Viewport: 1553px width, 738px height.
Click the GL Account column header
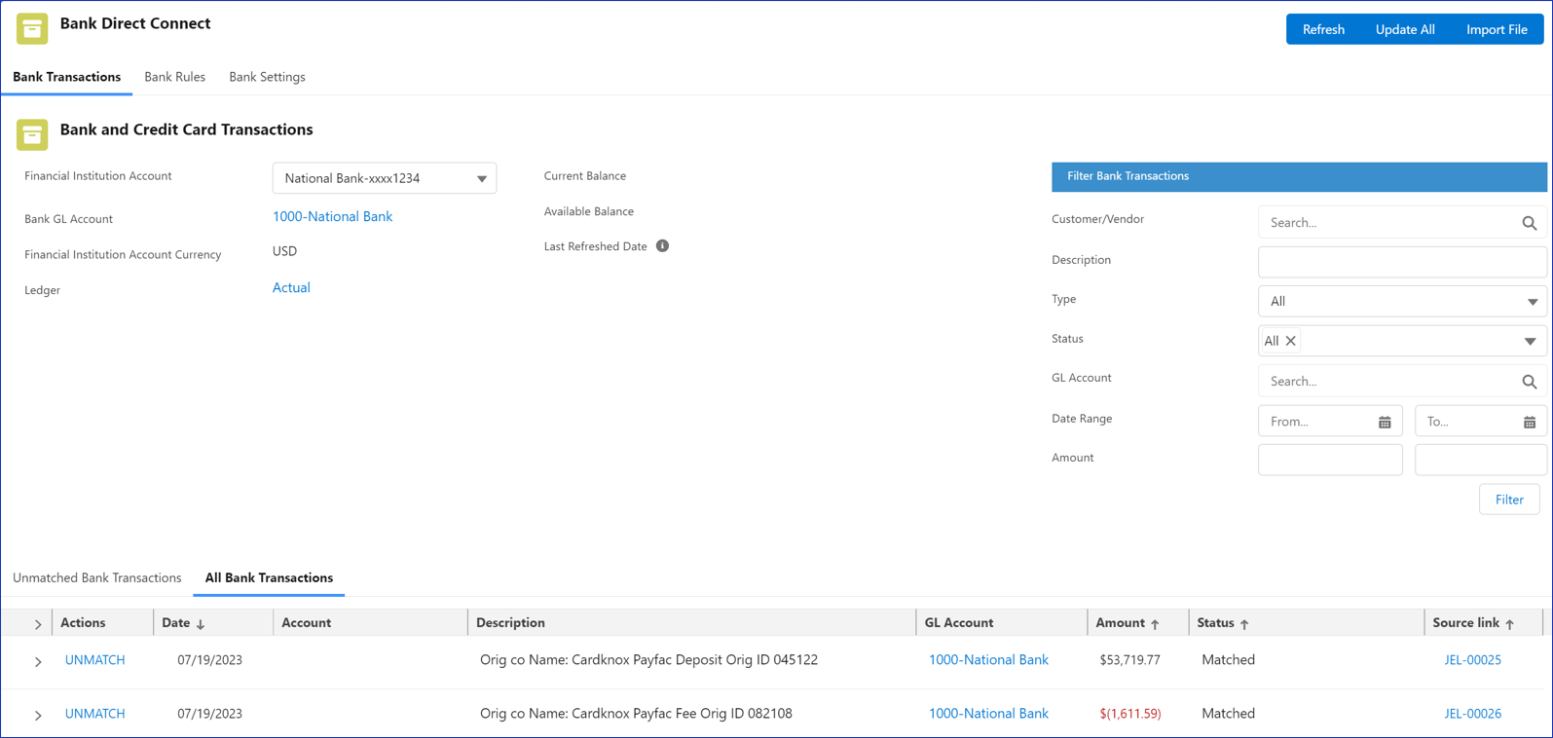[x=958, y=623]
